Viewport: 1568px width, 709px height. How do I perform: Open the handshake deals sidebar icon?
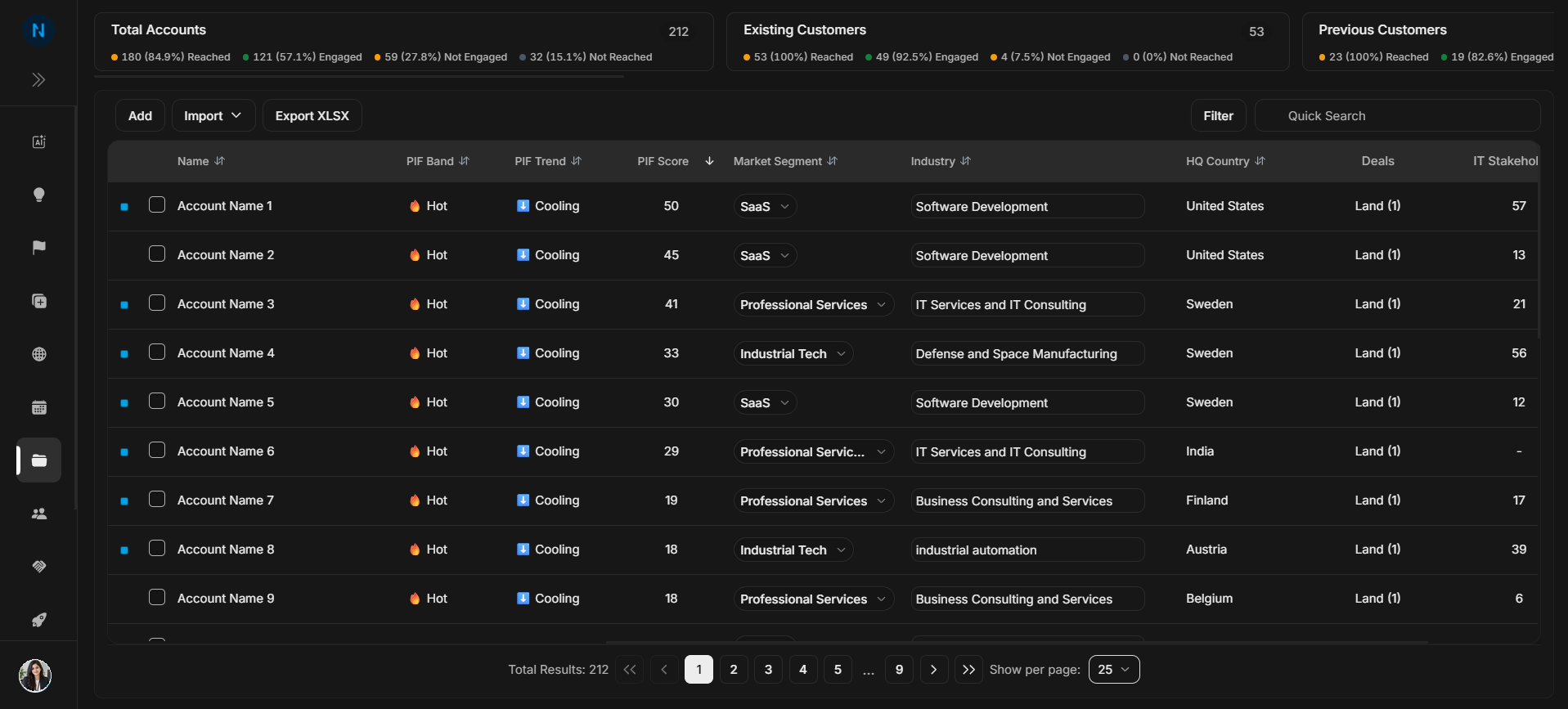click(x=38, y=567)
